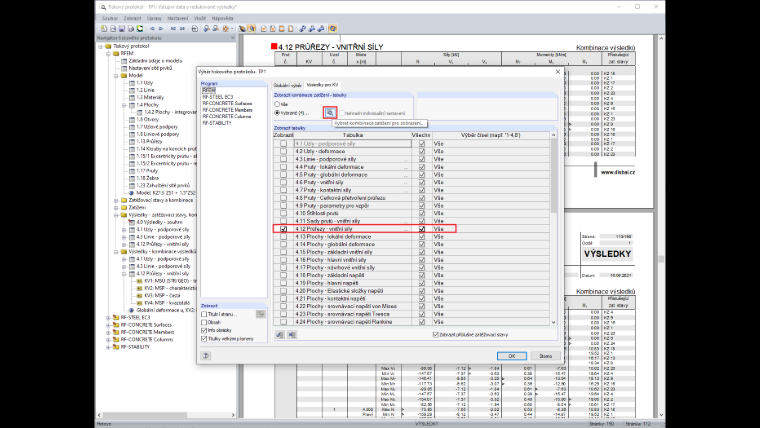
Task: Cancel the dialog with Storno
Action: [546, 356]
